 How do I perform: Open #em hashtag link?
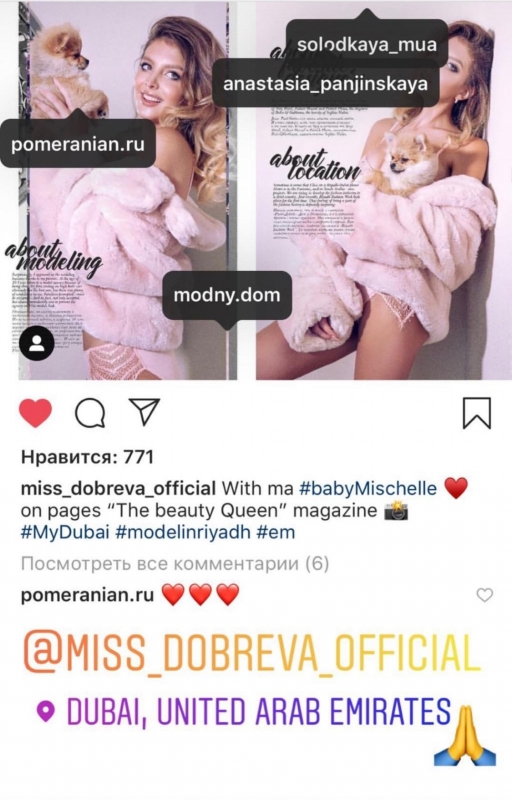click(x=276, y=532)
